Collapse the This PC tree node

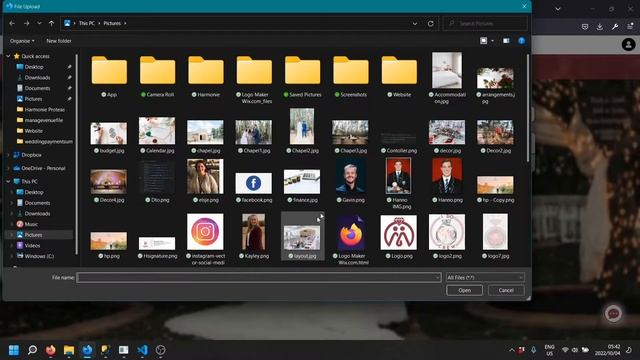[x=9, y=181]
